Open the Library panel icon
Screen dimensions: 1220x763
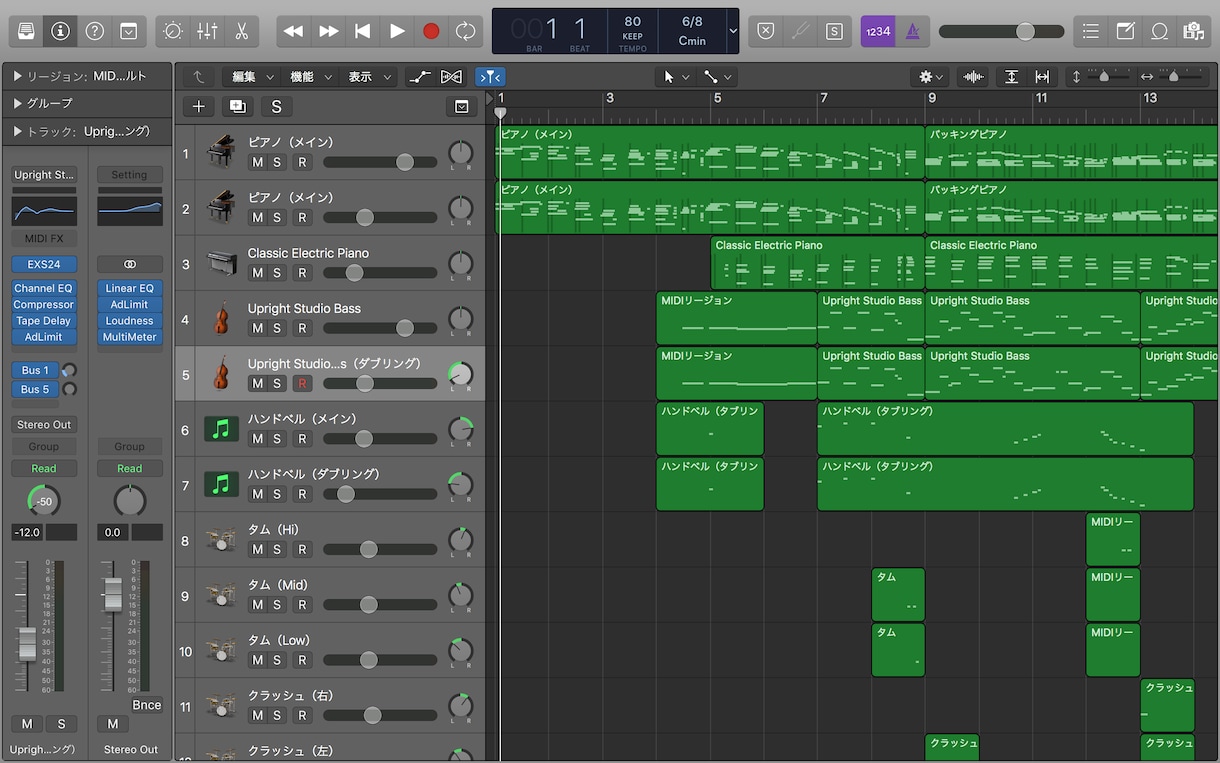click(26, 31)
